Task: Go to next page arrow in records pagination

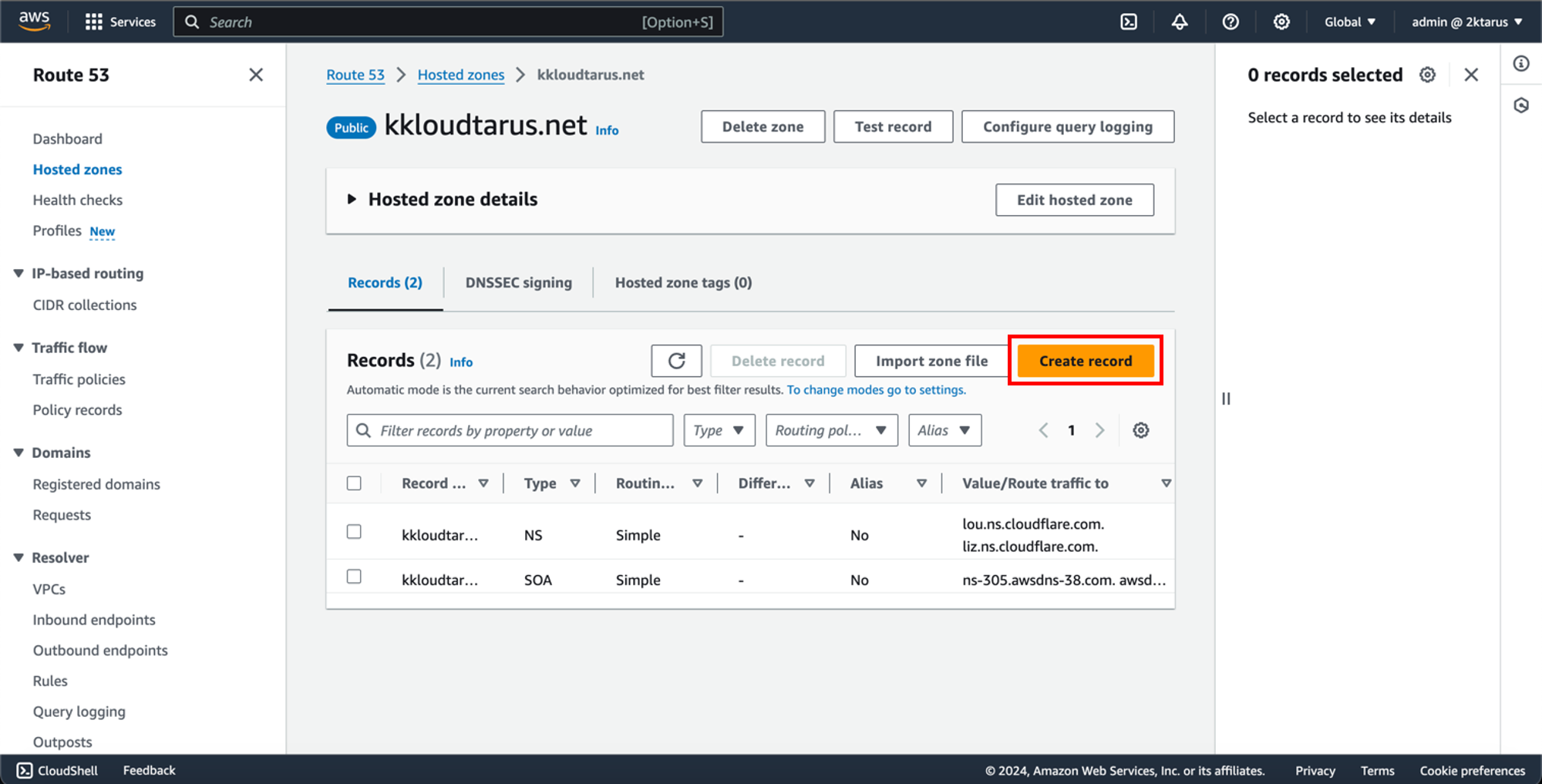Action: coord(1100,430)
